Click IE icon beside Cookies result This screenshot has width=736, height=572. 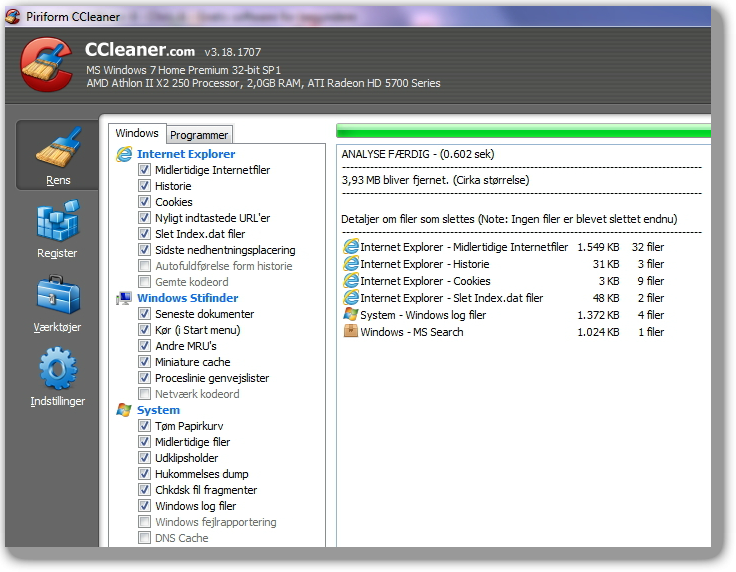pos(351,281)
